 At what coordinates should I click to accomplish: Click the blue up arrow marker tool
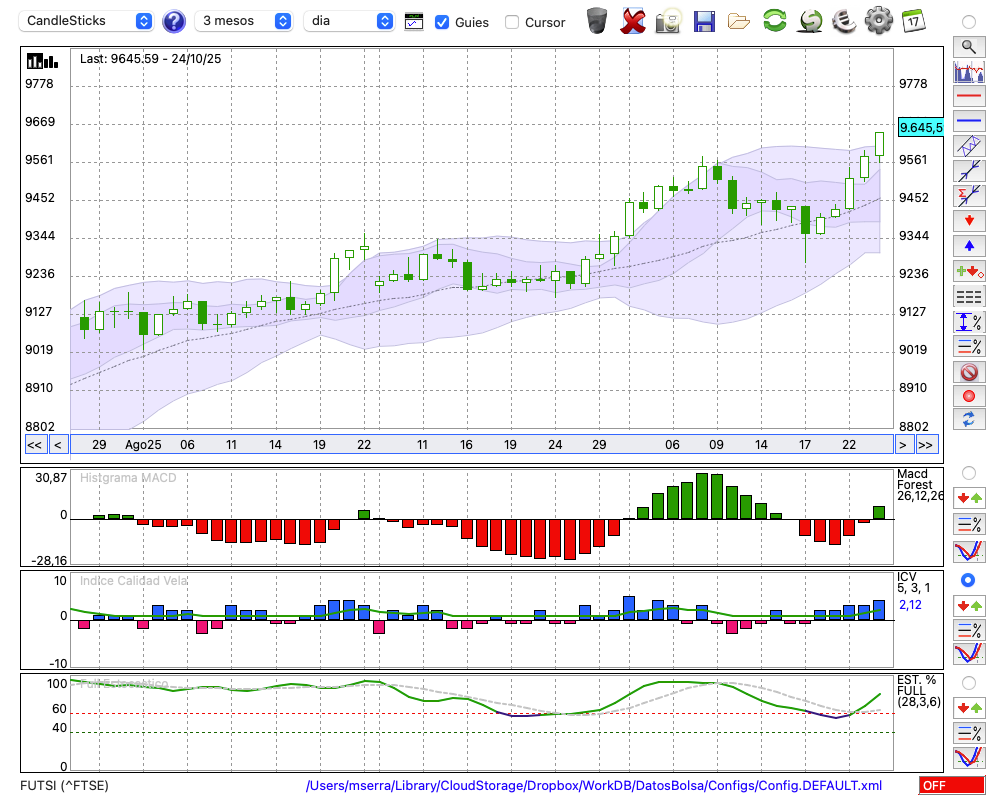968,246
